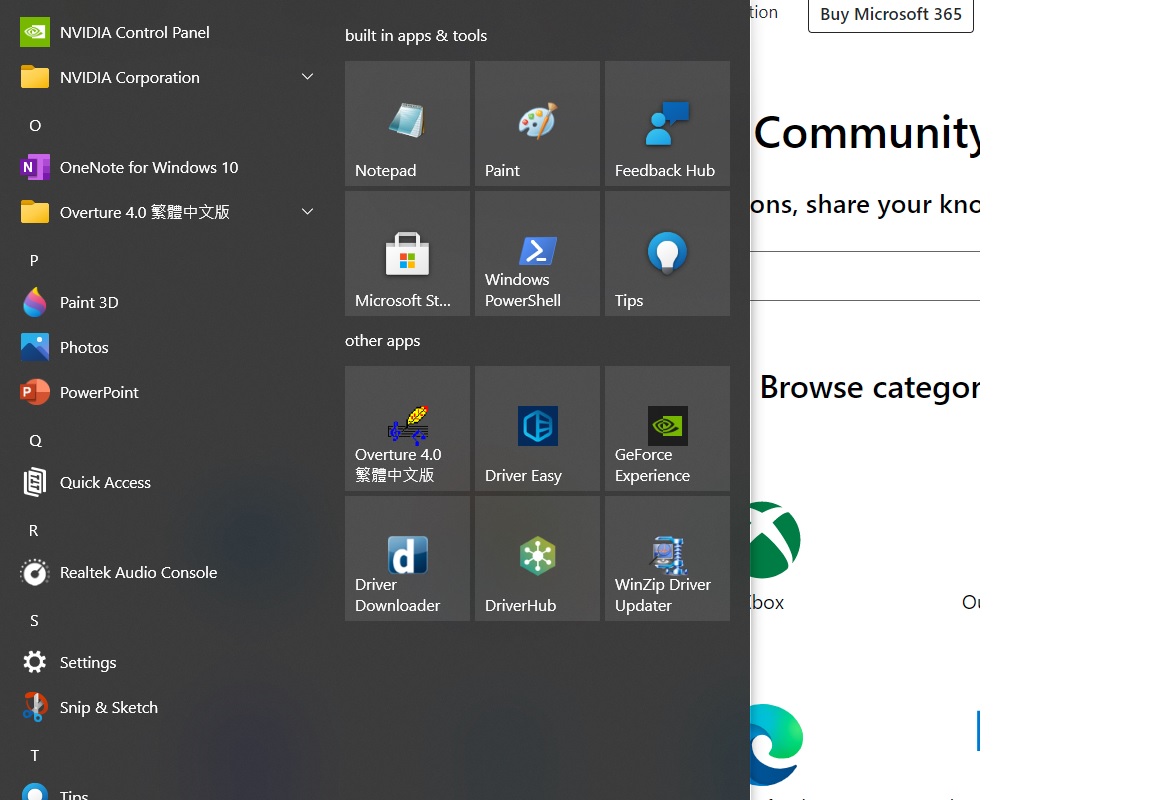Open PowerPoint from the app list
Viewport: 1152px width, 800px height.
point(169,392)
